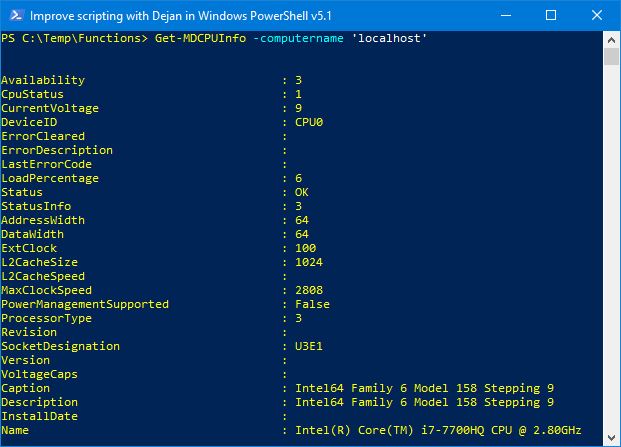621x447 pixels.
Task: Click the PowerManagementSupported False value
Action: (x=312, y=304)
